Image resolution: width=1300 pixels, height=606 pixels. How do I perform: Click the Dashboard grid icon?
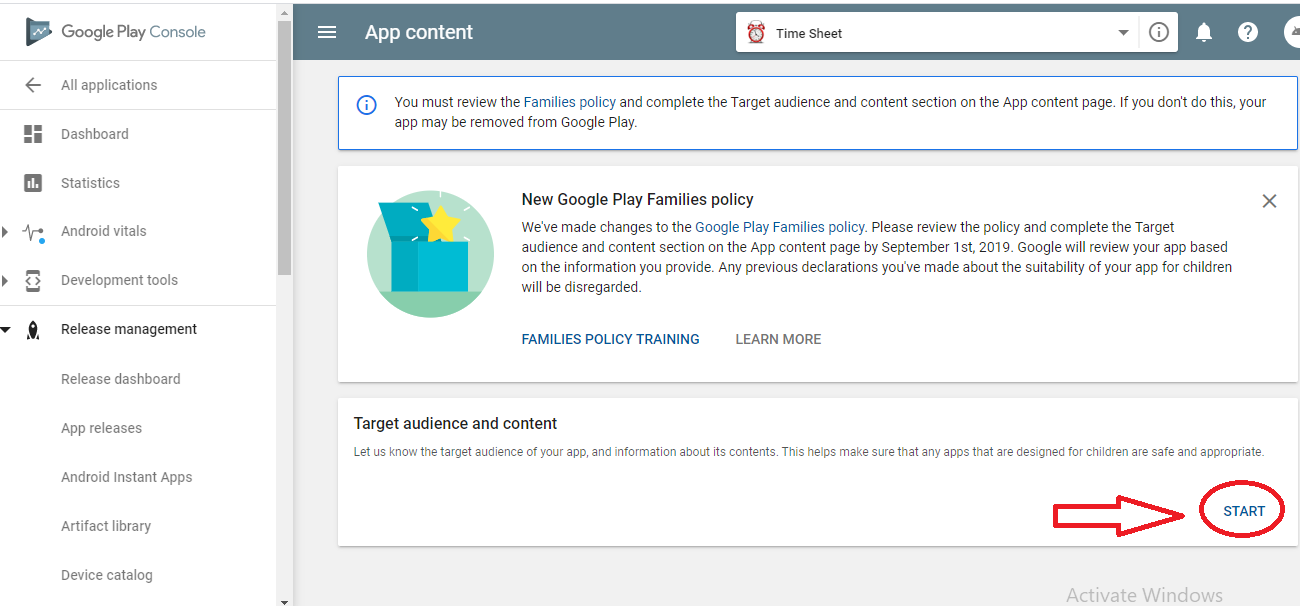(x=33, y=134)
